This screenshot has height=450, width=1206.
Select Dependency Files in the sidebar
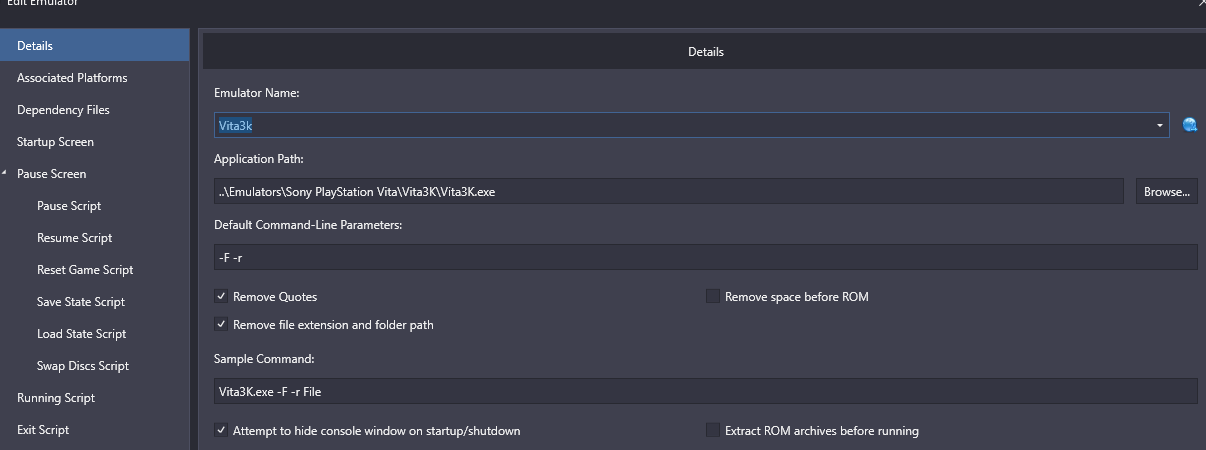pyautogui.click(x=63, y=110)
